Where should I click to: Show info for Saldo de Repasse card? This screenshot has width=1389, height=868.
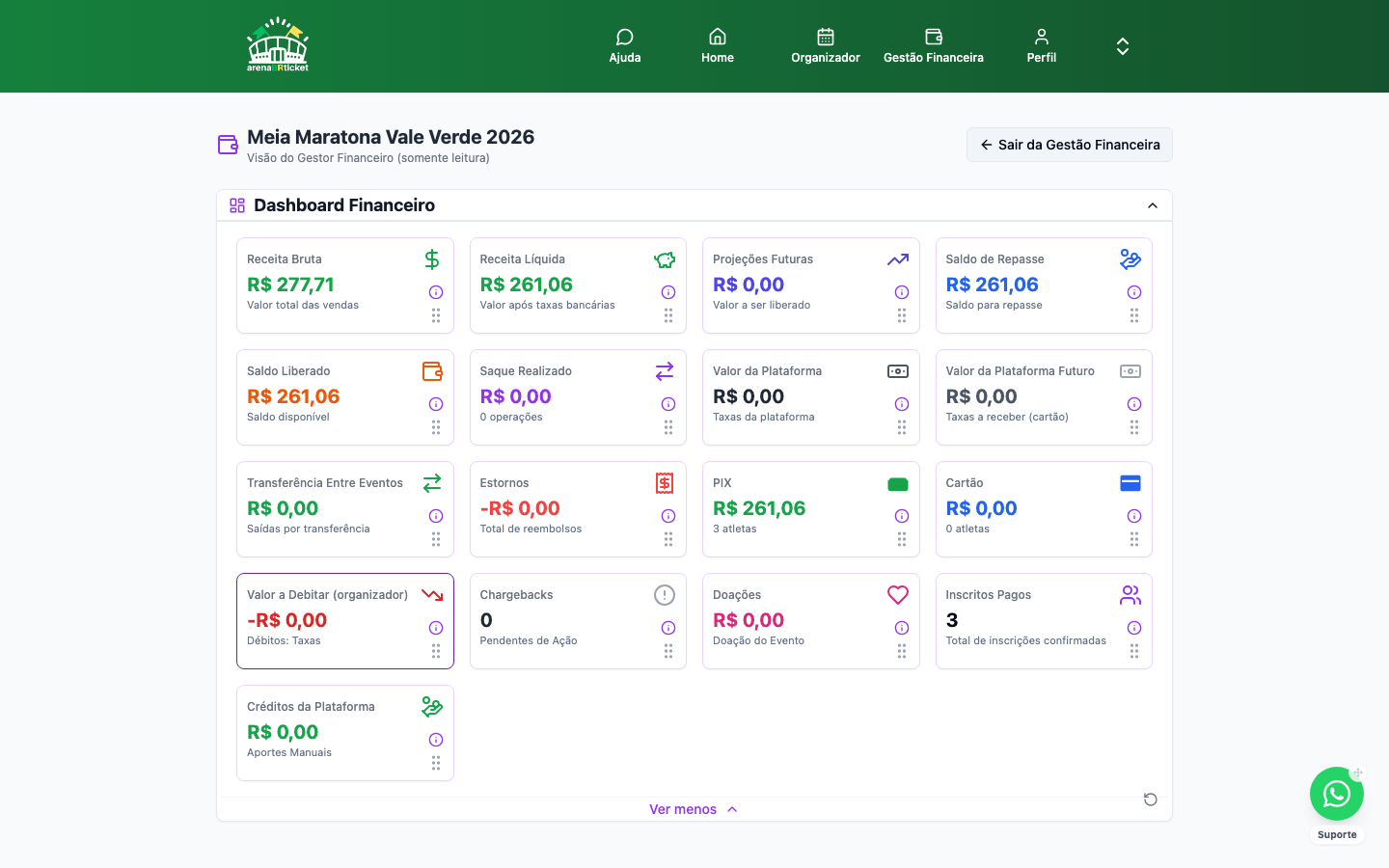pyautogui.click(x=1134, y=292)
